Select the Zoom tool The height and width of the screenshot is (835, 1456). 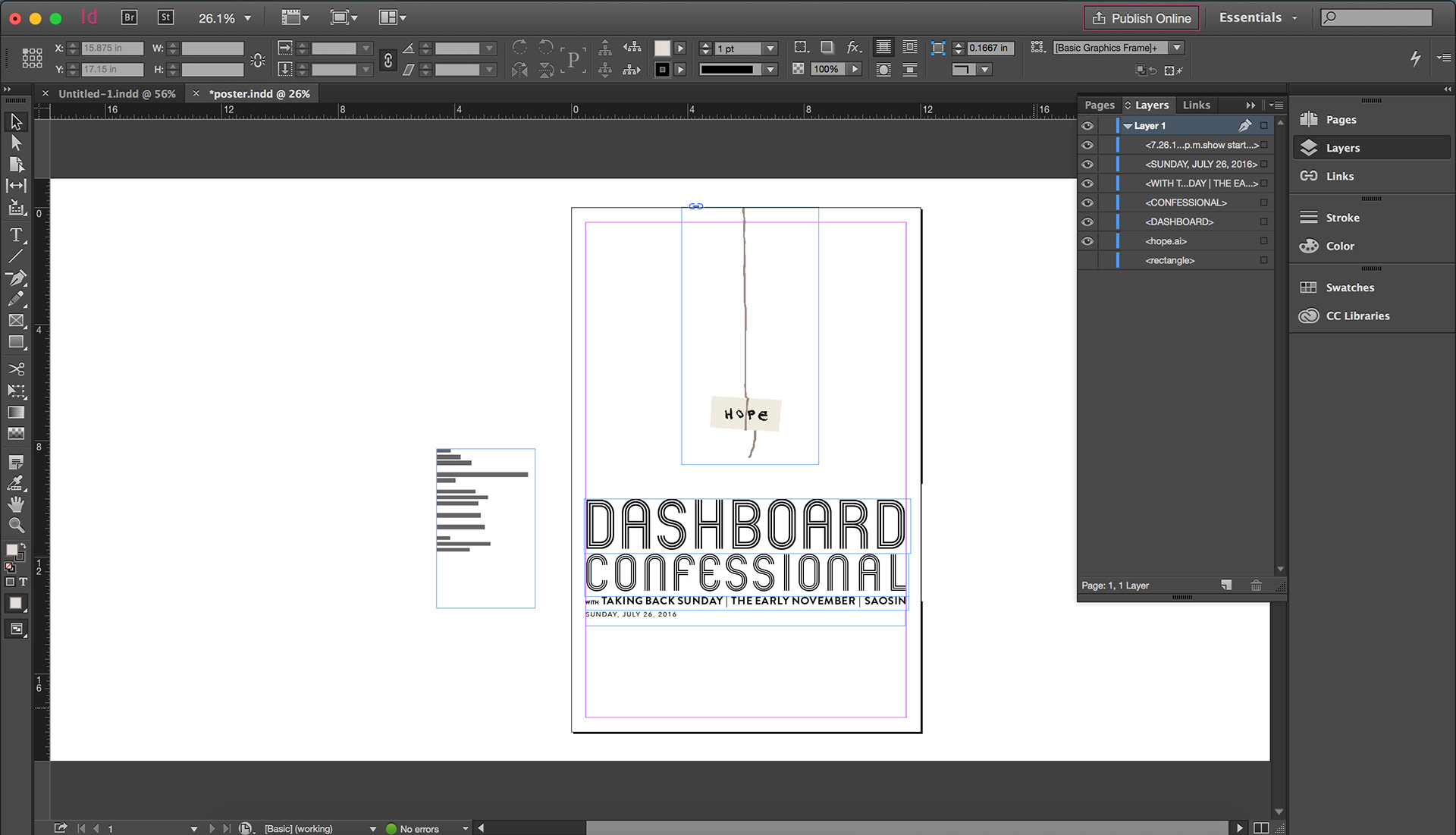[x=16, y=526]
